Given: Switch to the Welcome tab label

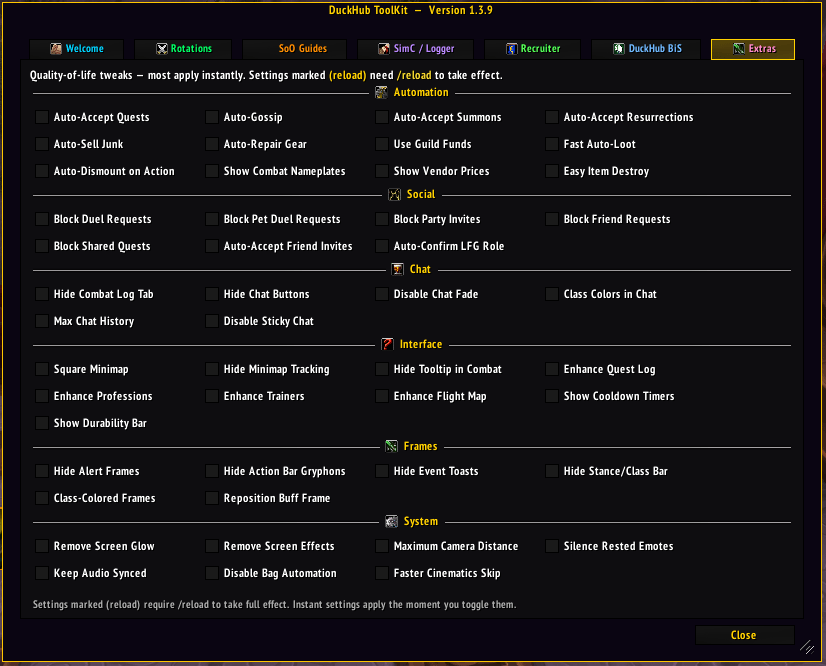Looking at the screenshot, I should (85, 49).
